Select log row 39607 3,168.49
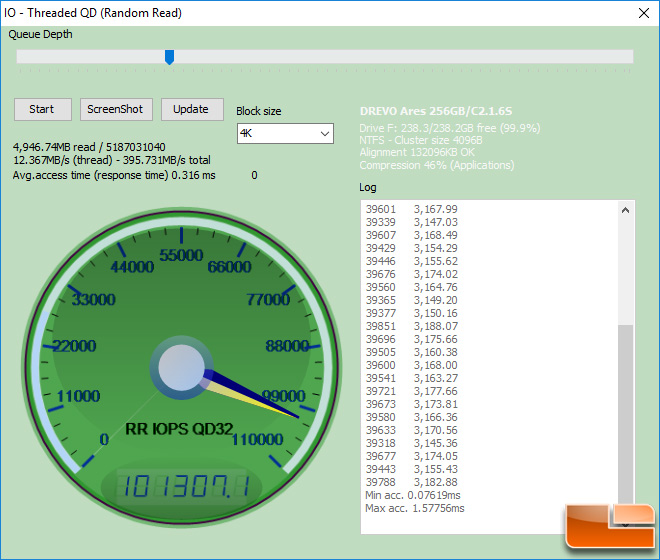Viewport: 660px width, 560px height. click(411, 235)
